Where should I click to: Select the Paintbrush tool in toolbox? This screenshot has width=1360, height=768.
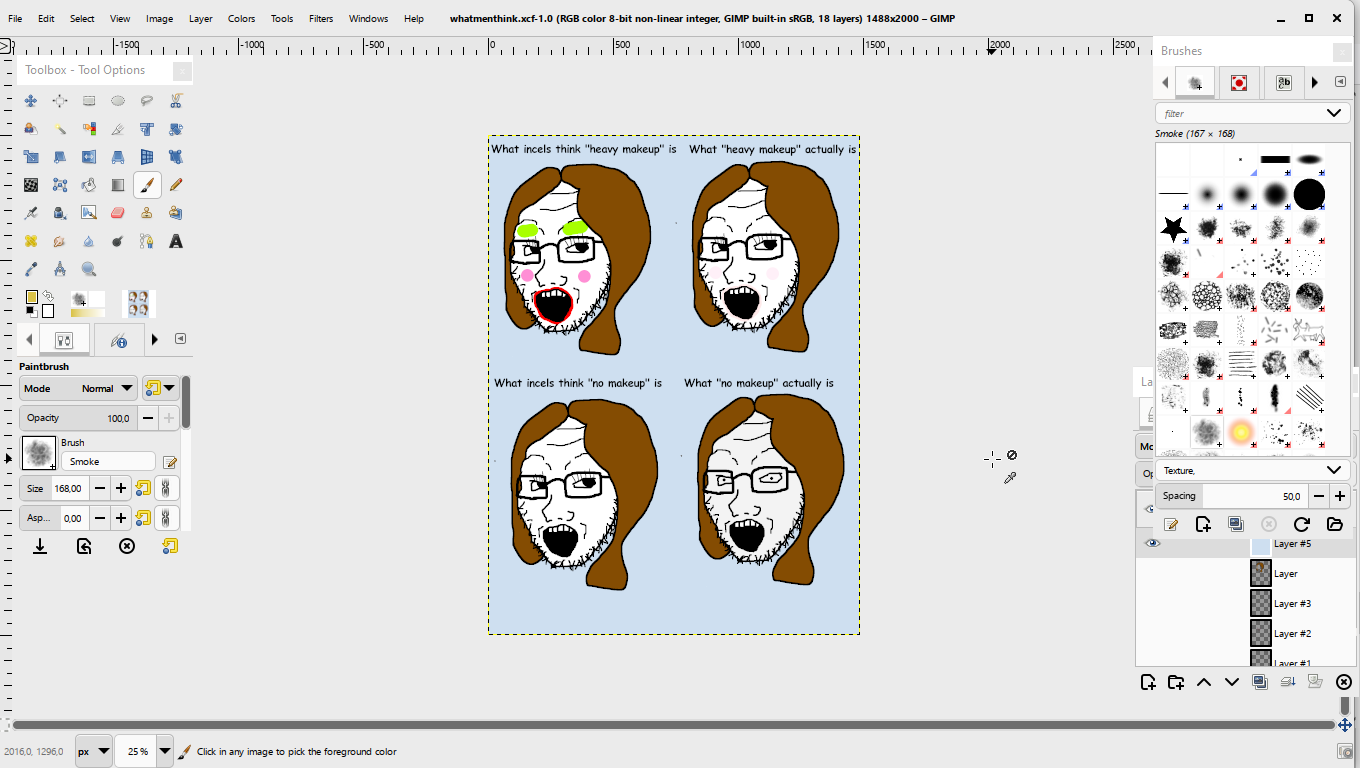point(147,185)
